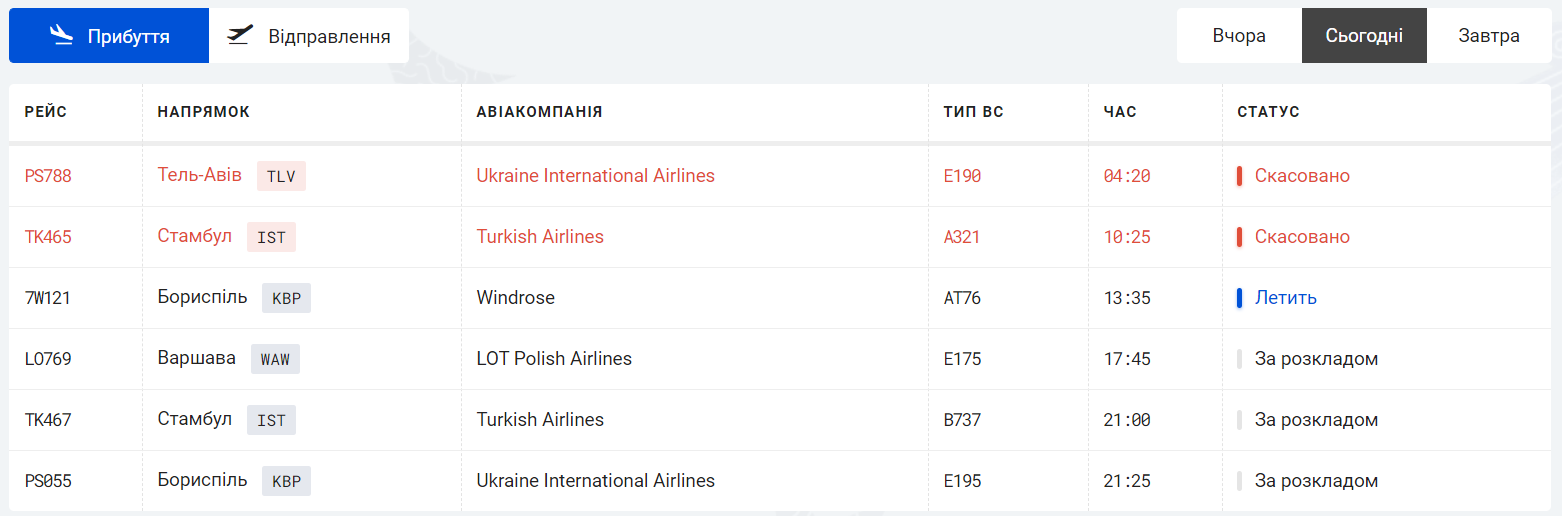Click the blue Летить status indicator
Viewport: 1562px width, 516px height.
click(1240, 298)
